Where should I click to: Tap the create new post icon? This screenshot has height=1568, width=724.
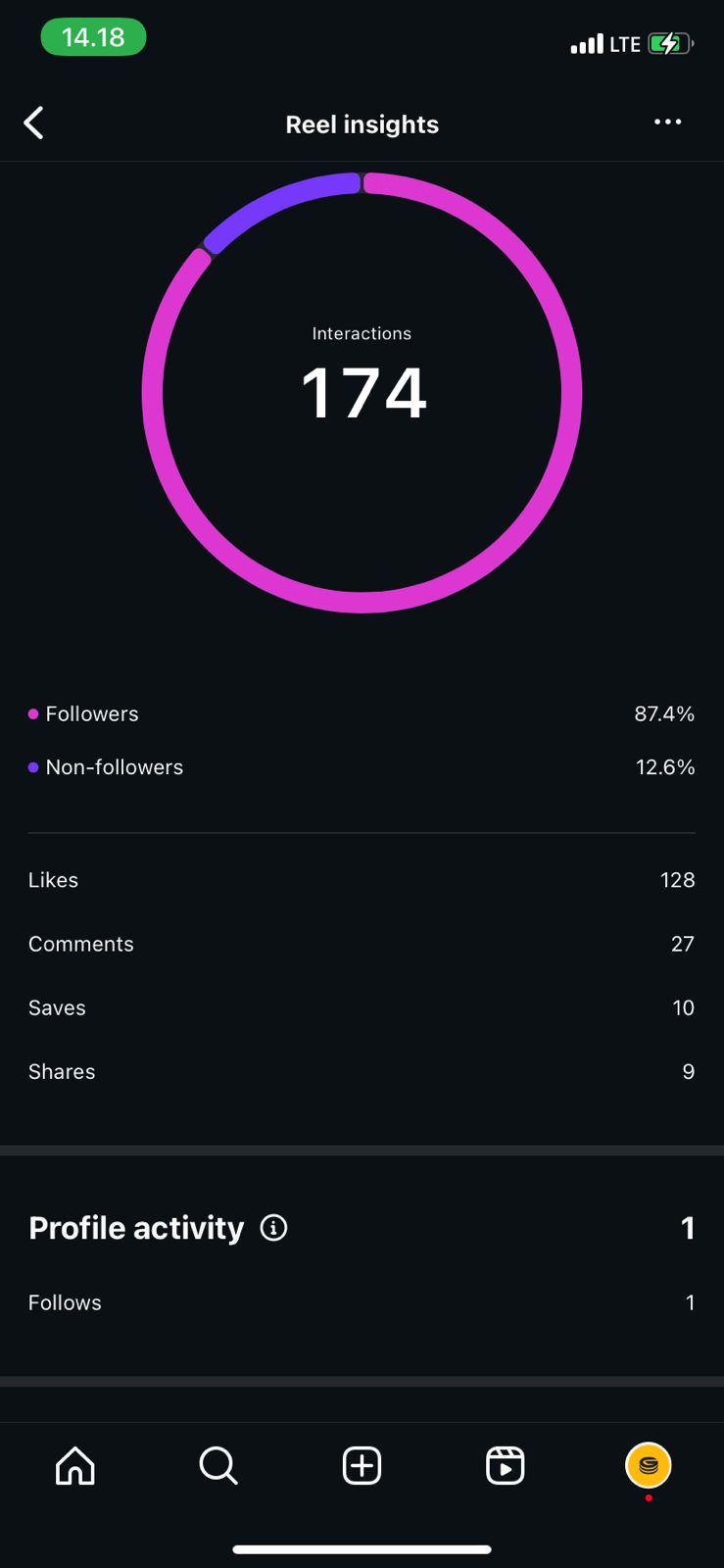362,1466
